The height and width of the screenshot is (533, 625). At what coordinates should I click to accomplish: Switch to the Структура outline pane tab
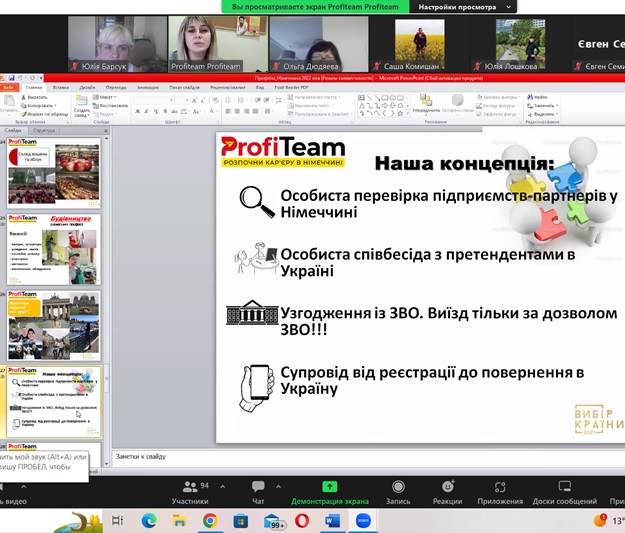(x=44, y=130)
